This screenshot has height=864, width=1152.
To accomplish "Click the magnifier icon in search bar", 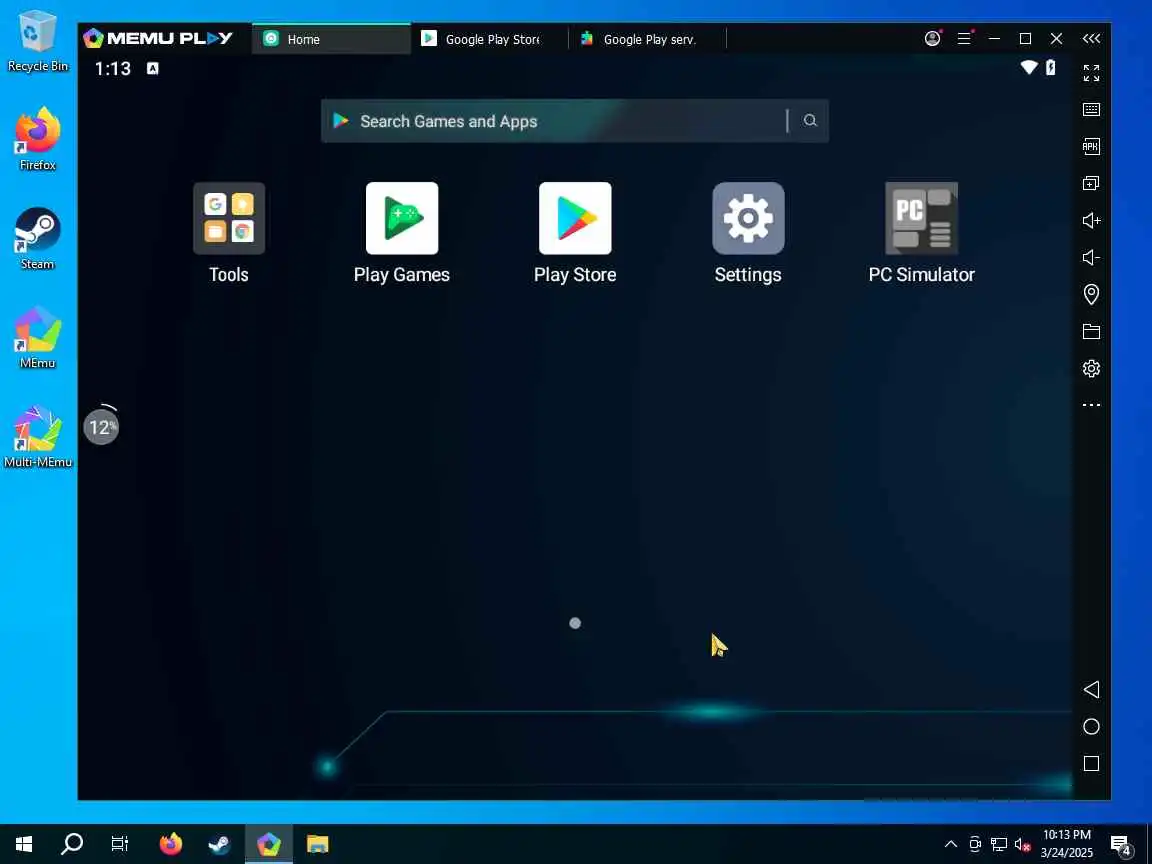I will point(810,120).
